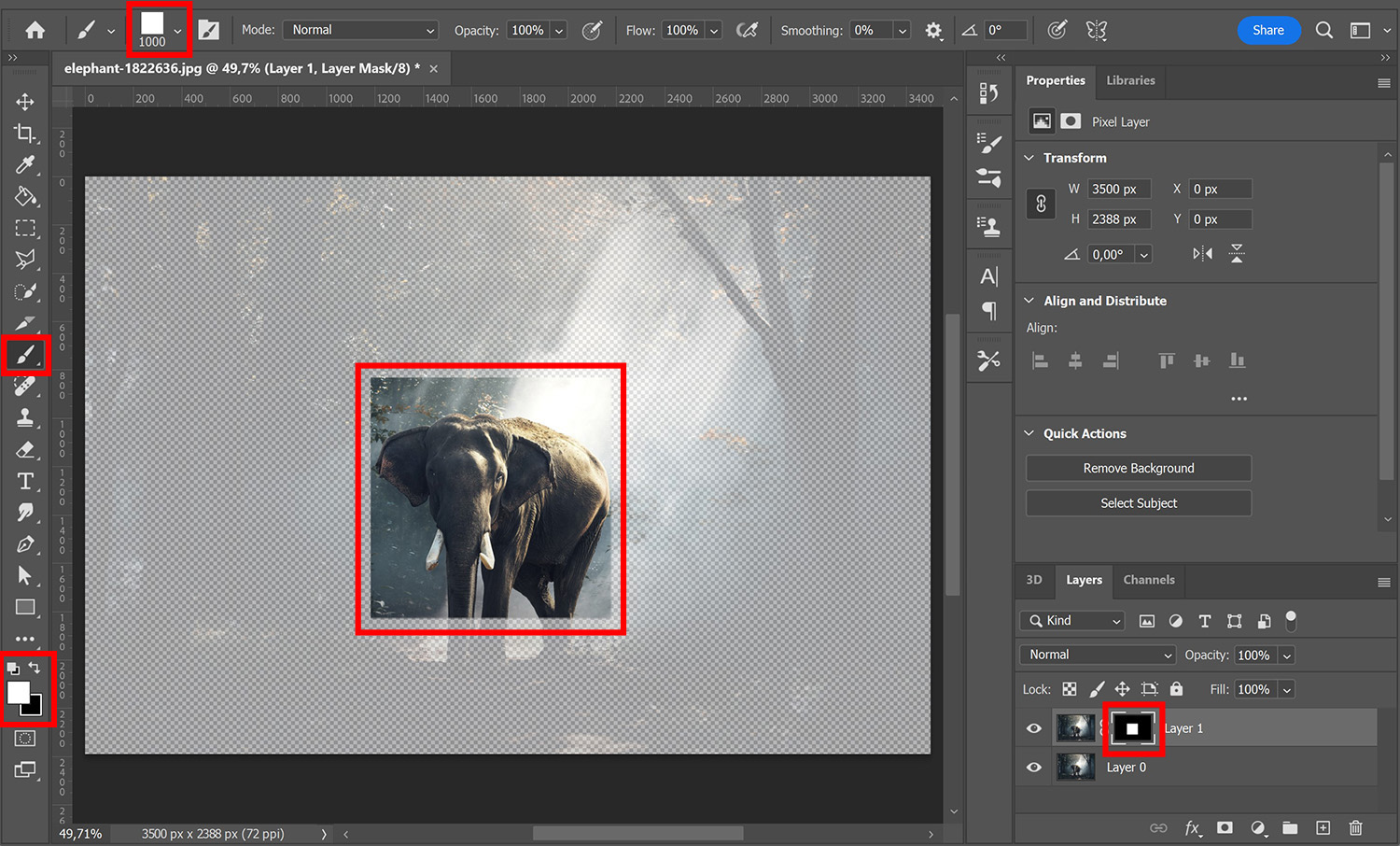Viewport: 1400px width, 846px height.
Task: Switch to the Channels tab
Action: click(x=1148, y=580)
